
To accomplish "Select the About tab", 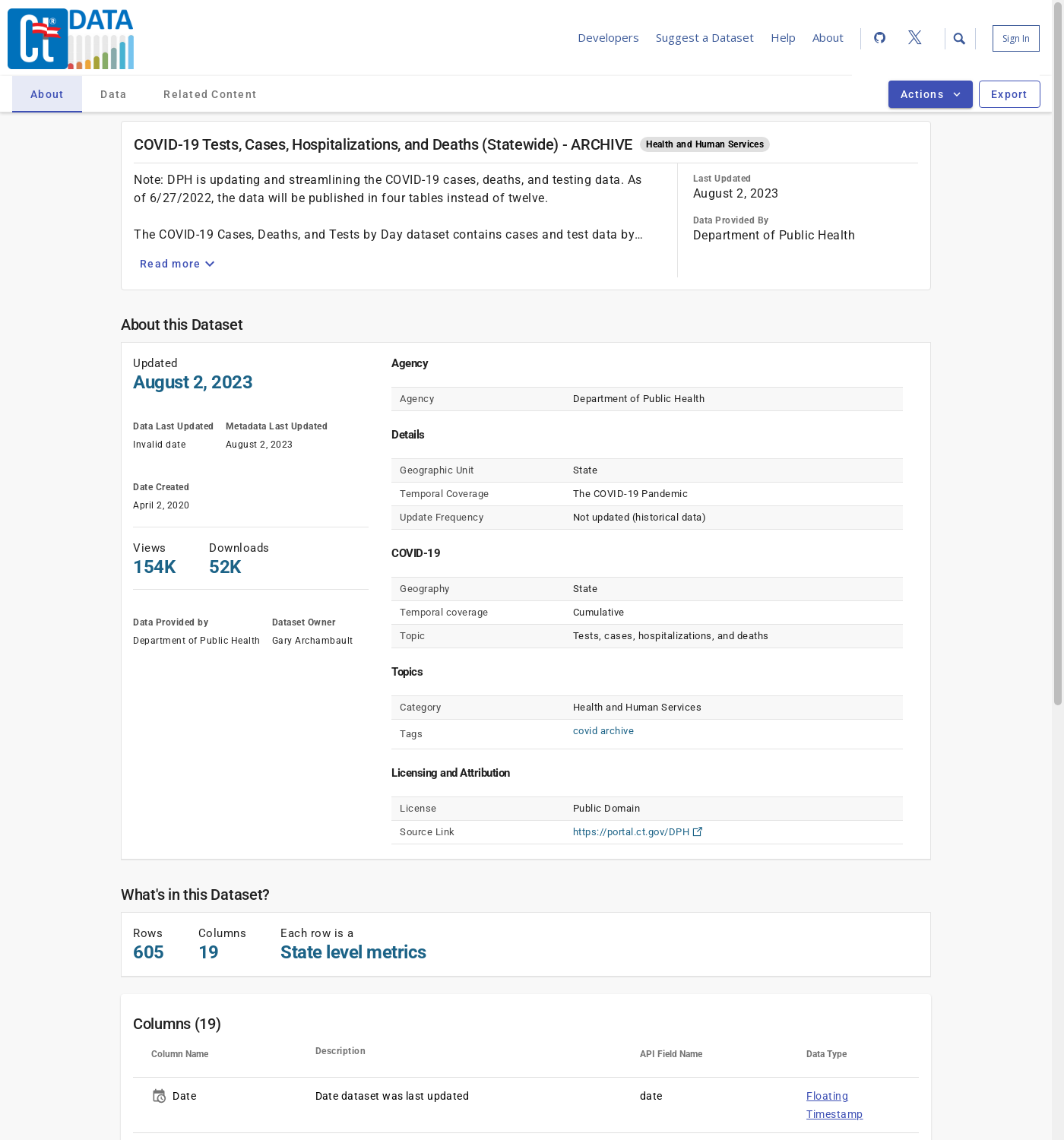I will 47,94.
